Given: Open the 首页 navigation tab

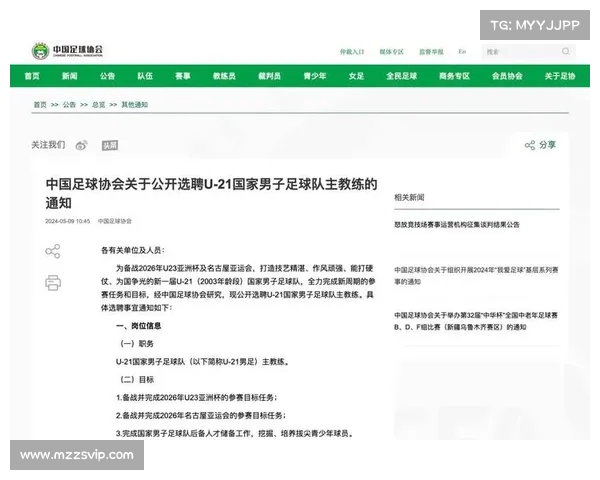Looking at the screenshot, I should [x=31, y=76].
